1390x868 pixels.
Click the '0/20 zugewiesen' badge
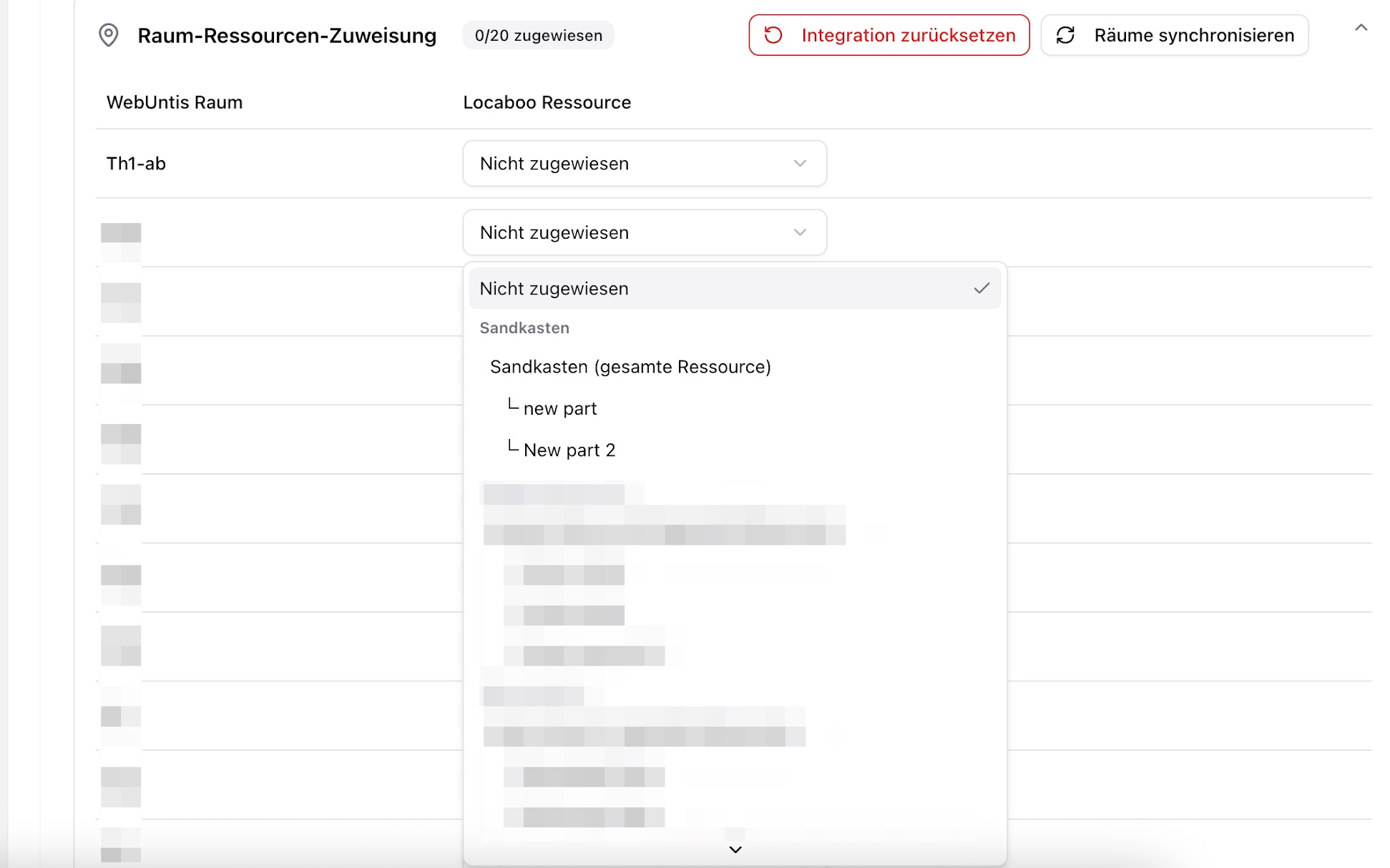[538, 35]
